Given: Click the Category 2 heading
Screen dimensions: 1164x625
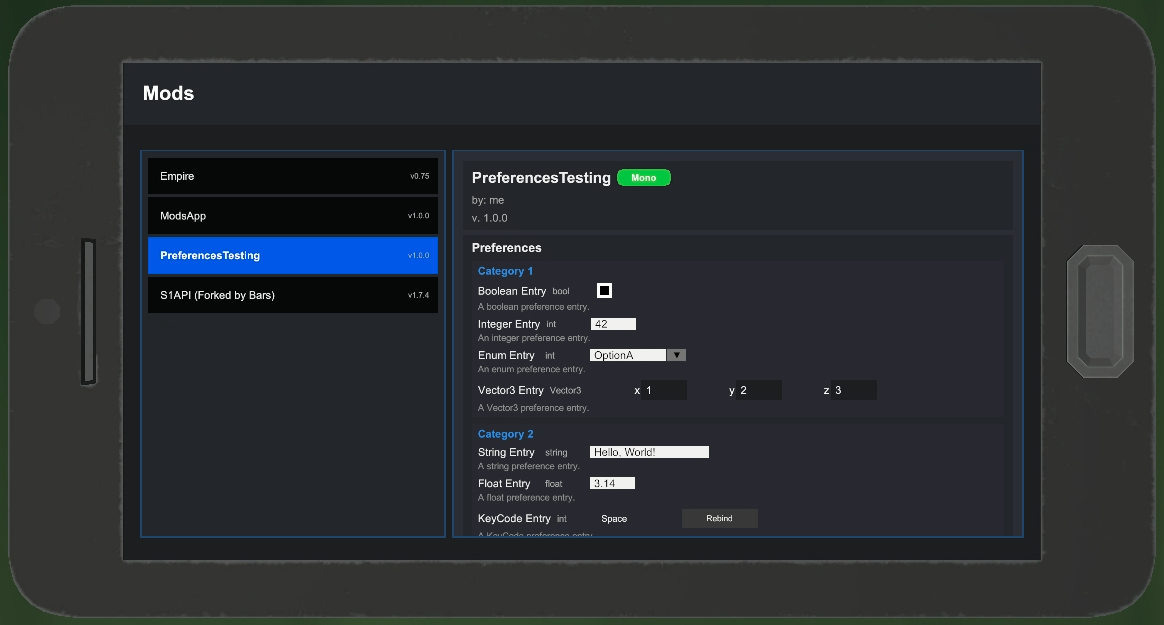Looking at the screenshot, I should click(x=505, y=433).
